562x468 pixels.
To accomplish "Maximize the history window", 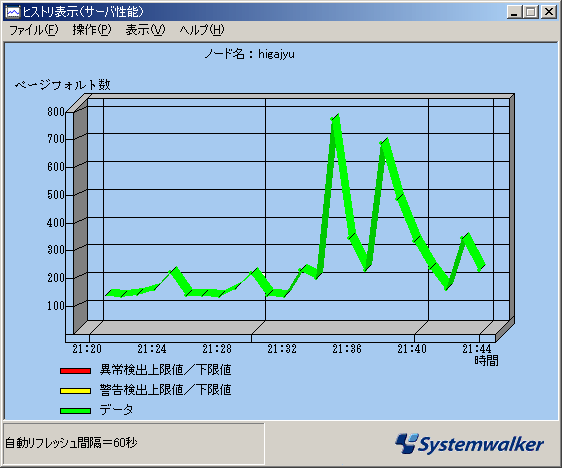I will pos(531,12).
